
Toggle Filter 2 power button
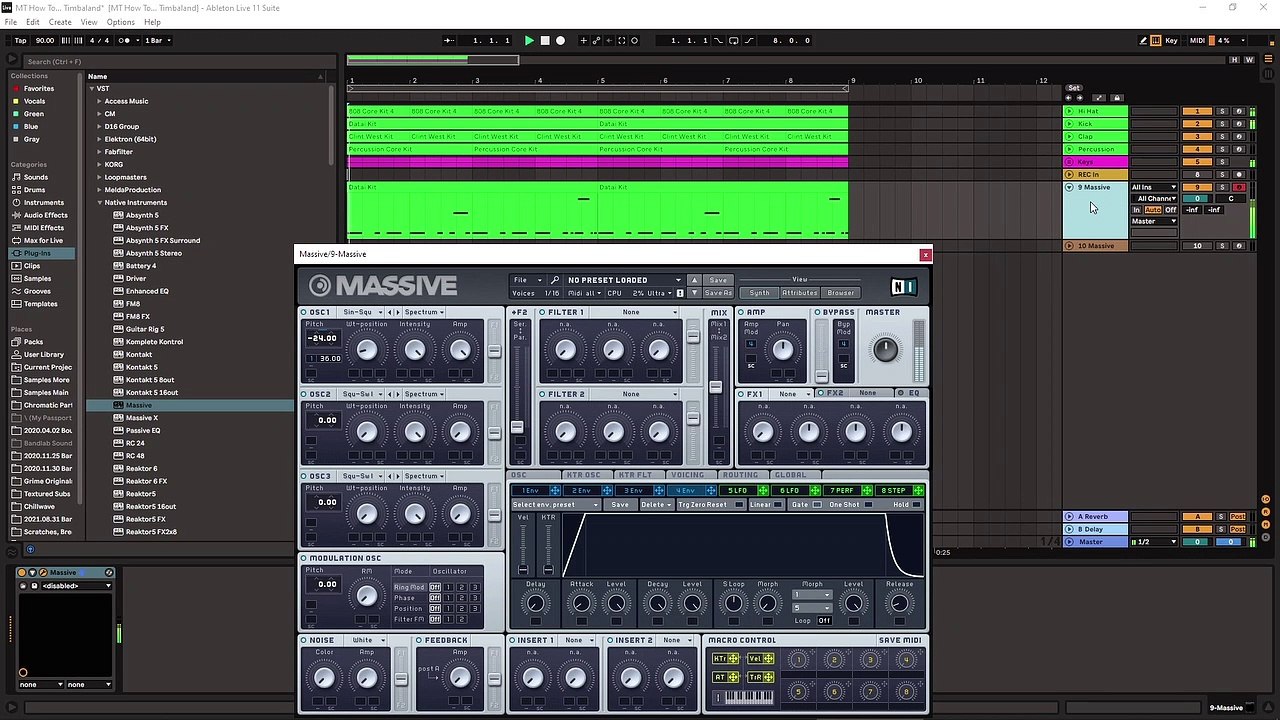pos(543,394)
